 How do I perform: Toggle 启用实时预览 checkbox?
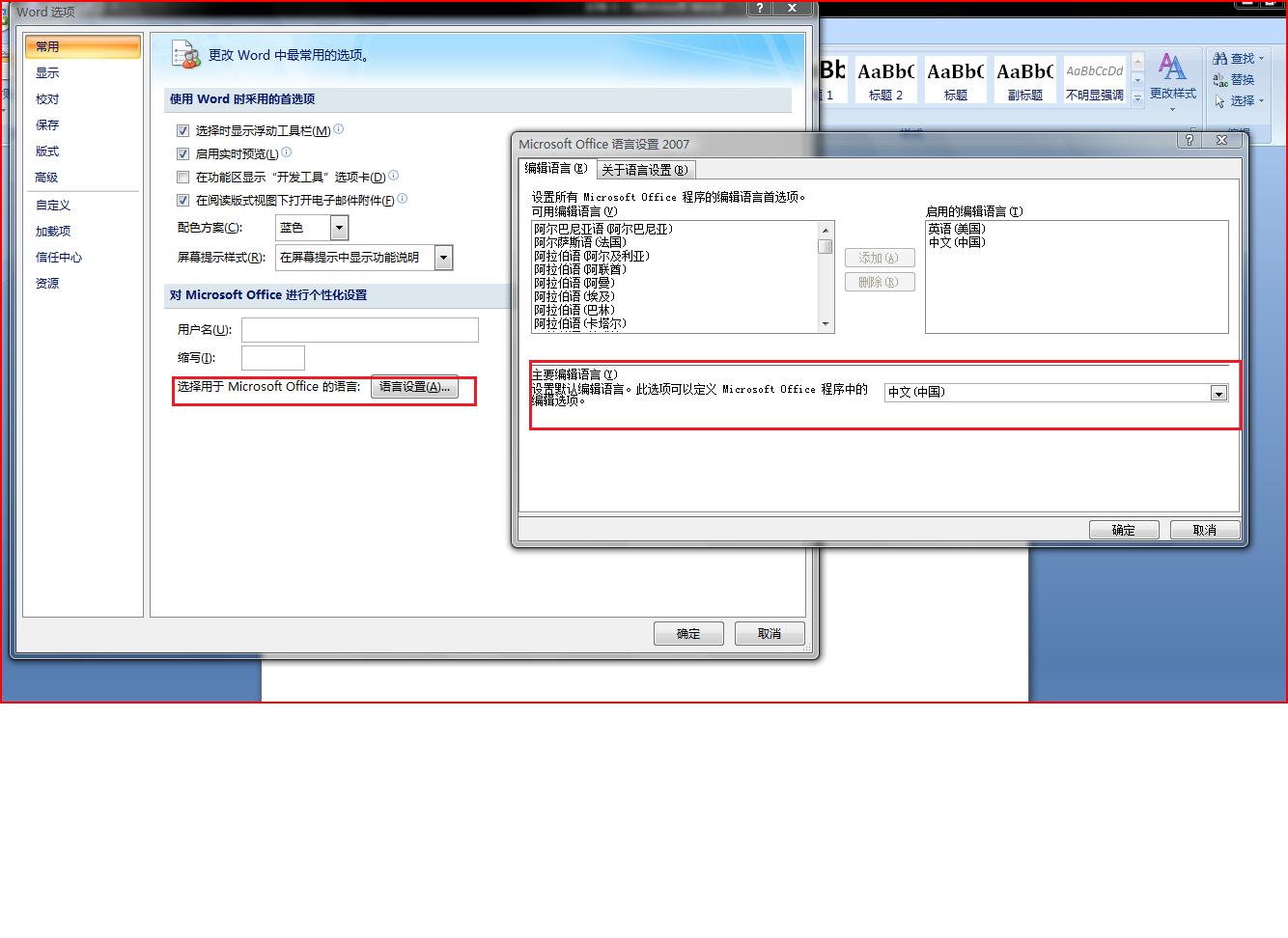pyautogui.click(x=182, y=154)
